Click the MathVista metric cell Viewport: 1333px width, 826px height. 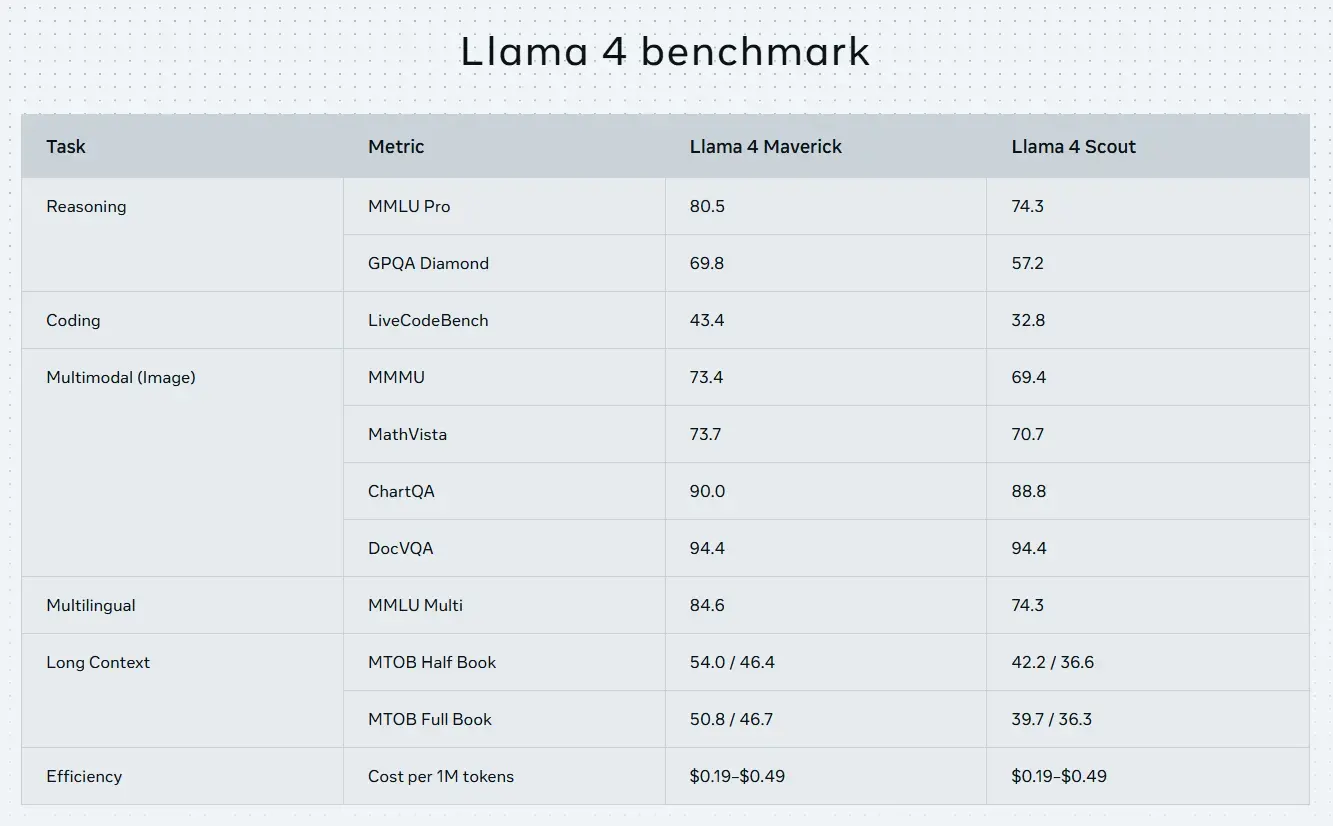(x=505, y=435)
